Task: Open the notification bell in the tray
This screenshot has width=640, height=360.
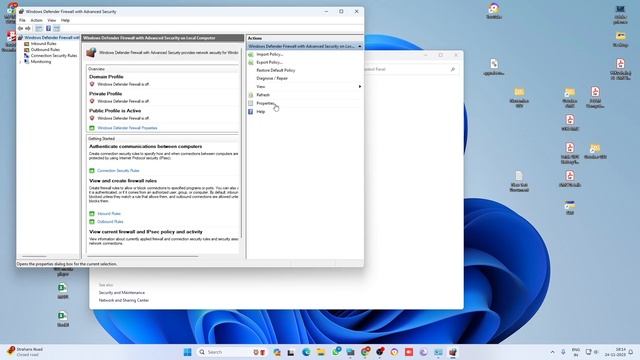Action: [x=631, y=352]
